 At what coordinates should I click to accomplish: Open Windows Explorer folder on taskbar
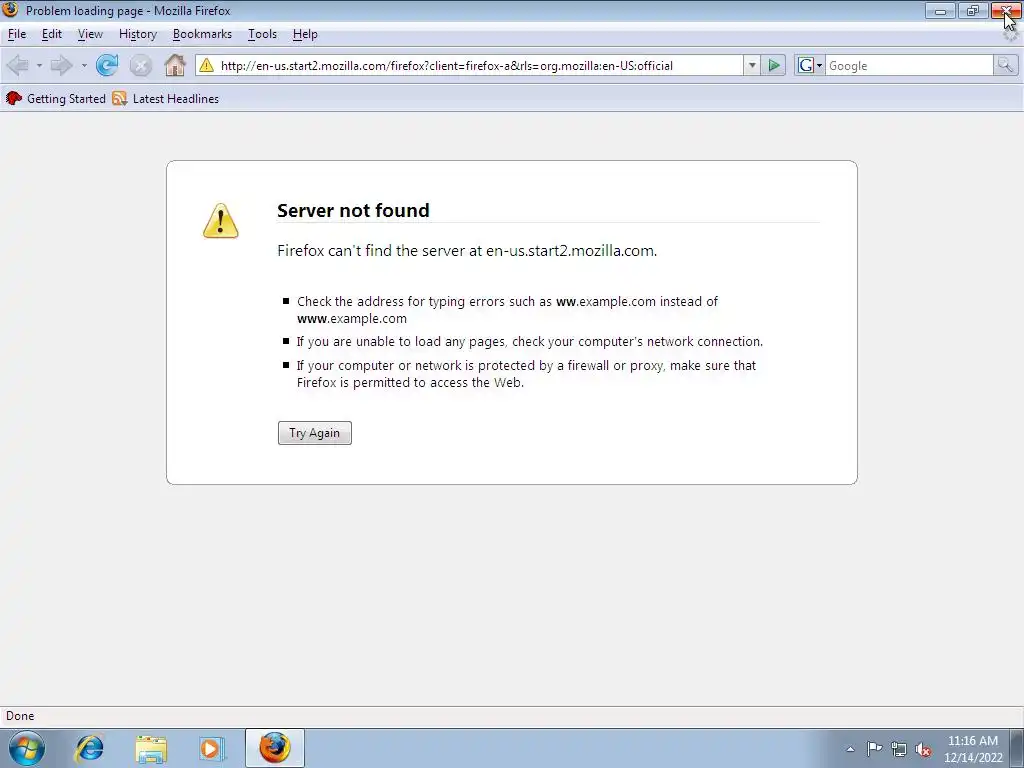pos(151,748)
